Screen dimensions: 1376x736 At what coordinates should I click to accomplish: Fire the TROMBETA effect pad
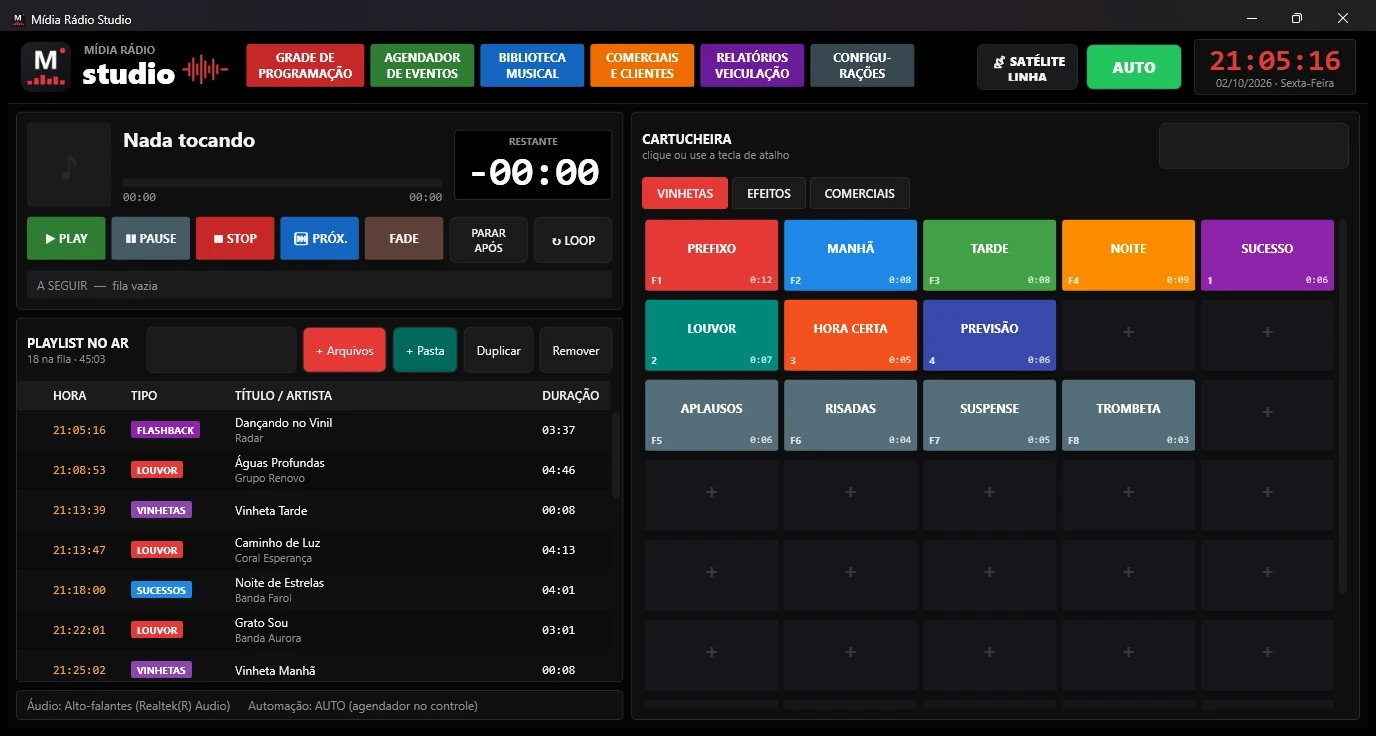1129,415
